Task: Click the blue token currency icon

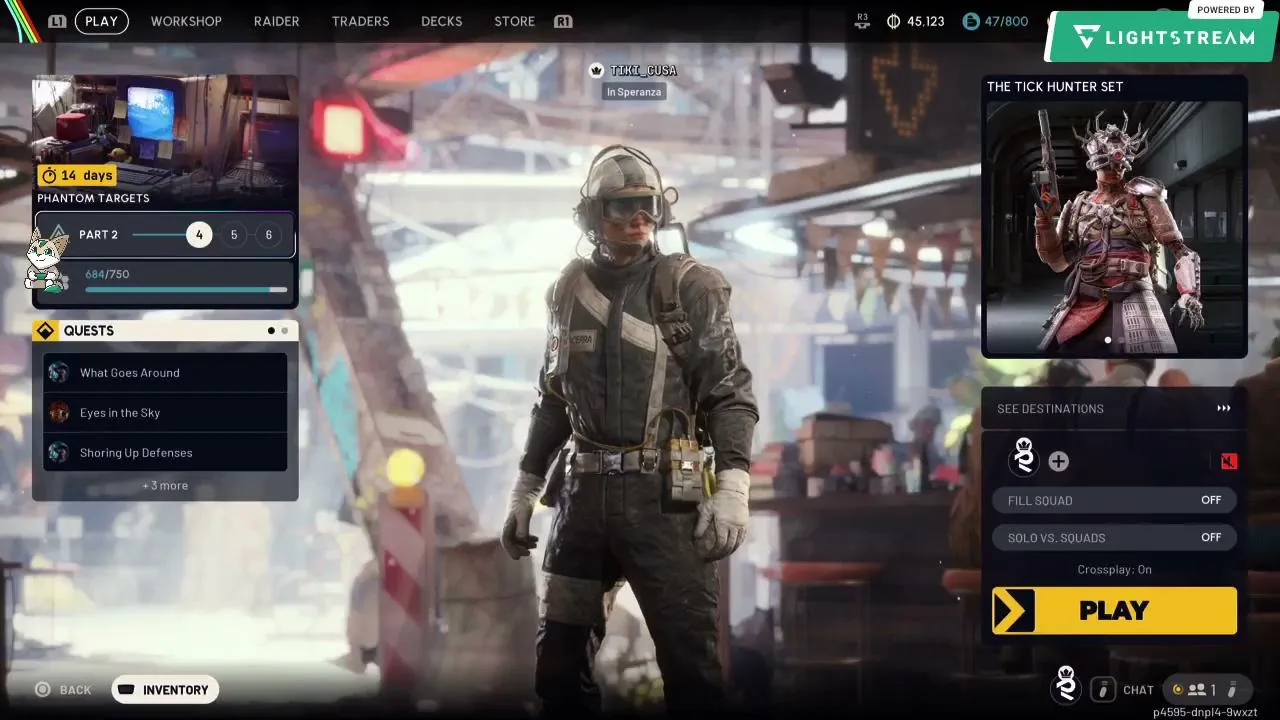Action: [970, 21]
